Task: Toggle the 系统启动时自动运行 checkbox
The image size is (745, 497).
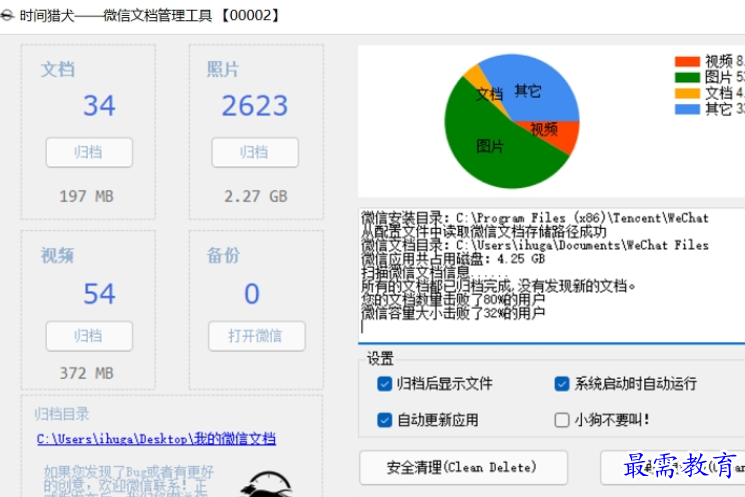Action: 562,383
